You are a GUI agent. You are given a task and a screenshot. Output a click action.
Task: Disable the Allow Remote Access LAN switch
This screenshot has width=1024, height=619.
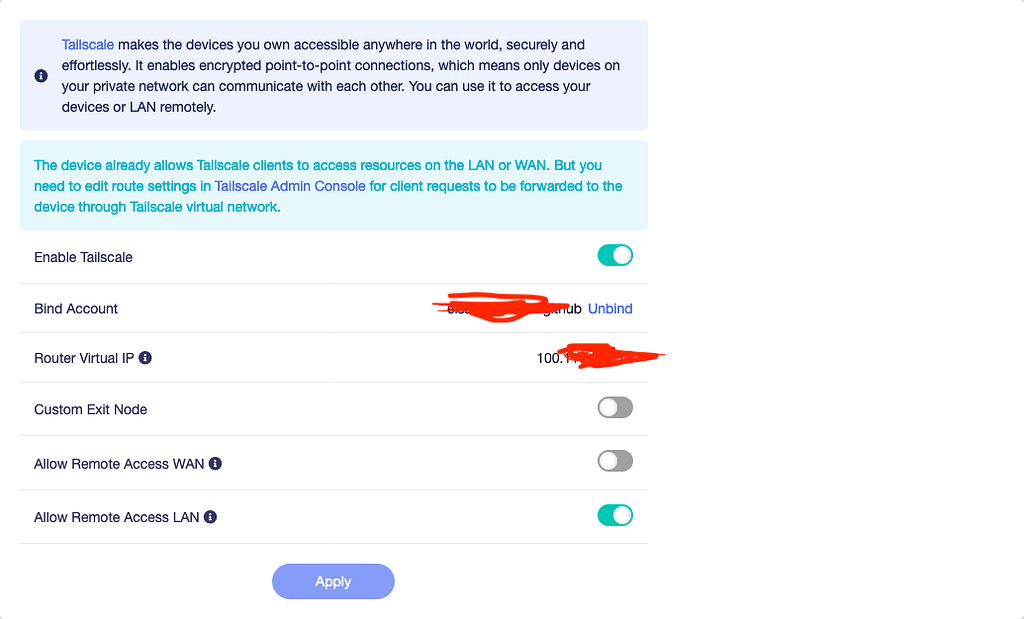click(615, 515)
